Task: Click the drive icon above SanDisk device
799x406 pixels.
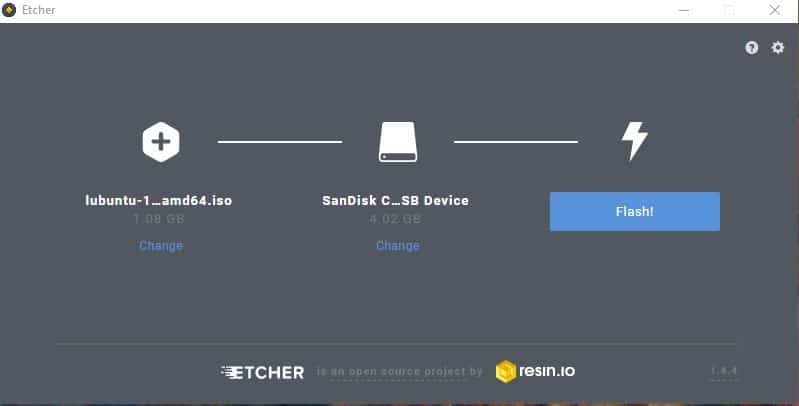Action: [x=398, y=142]
